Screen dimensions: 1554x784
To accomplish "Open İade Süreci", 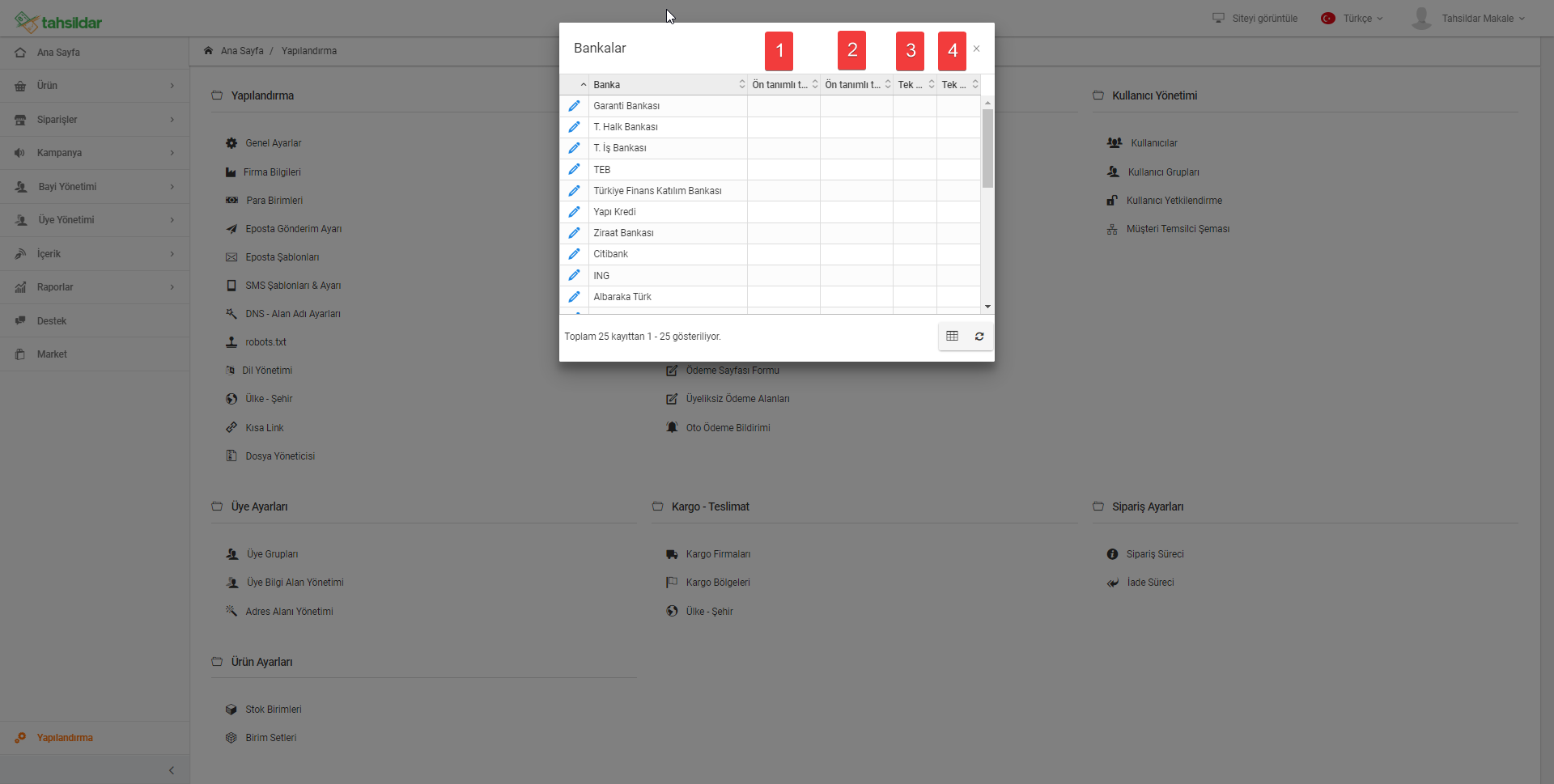I will [1150, 583].
